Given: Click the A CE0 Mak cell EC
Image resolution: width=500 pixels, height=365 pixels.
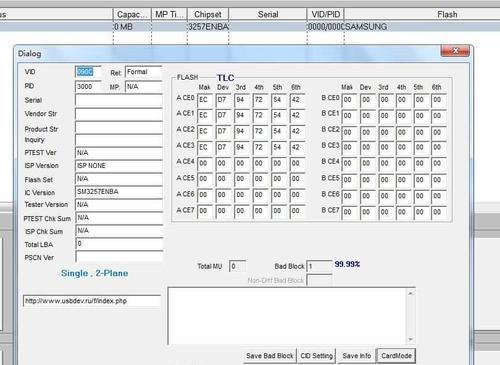Looking at the screenshot, I should pos(205,100).
